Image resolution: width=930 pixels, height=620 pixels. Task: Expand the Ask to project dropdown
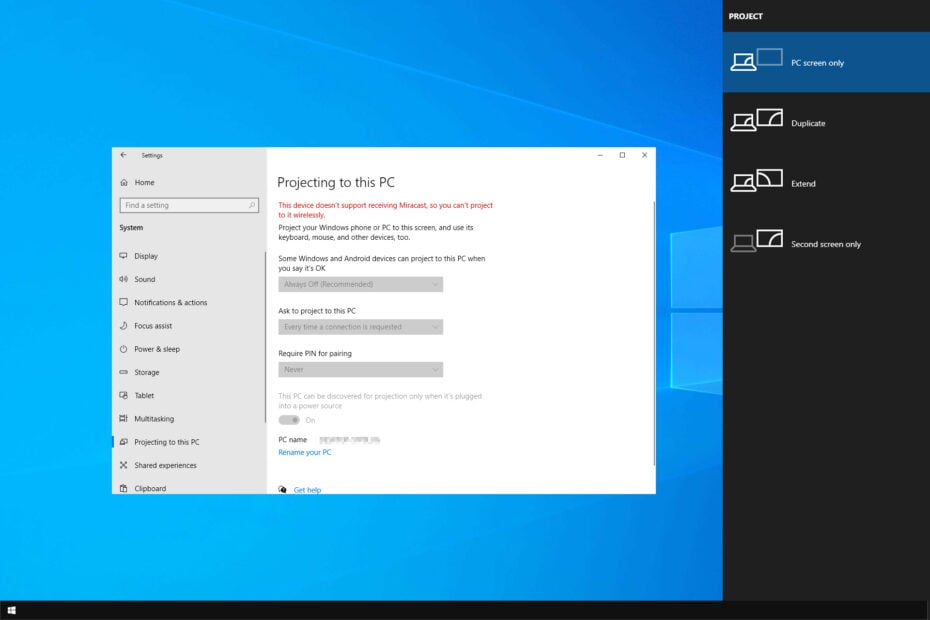point(360,326)
